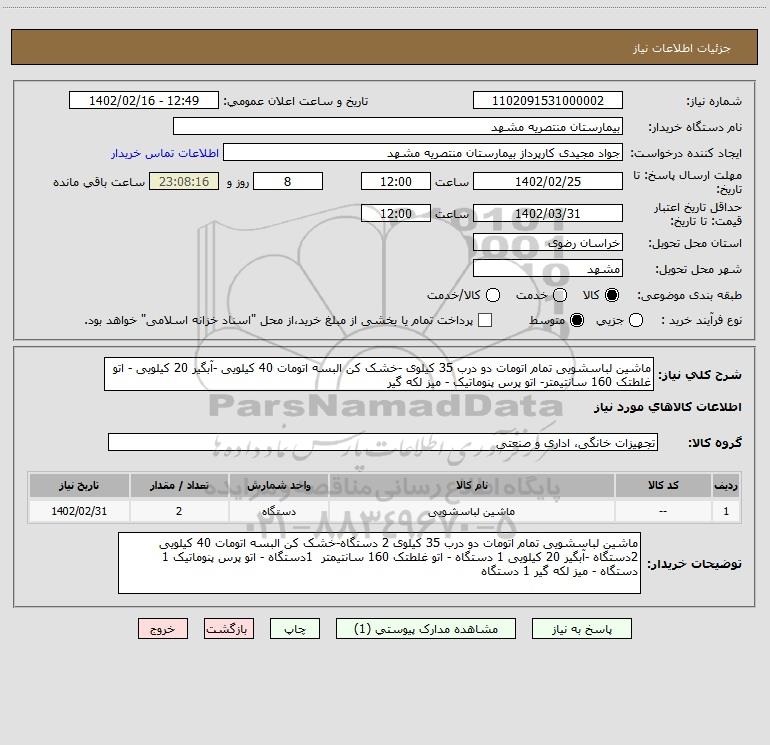Click the response deadline time field 12:00
Viewport: 770px width, 745px height.
coord(396,181)
